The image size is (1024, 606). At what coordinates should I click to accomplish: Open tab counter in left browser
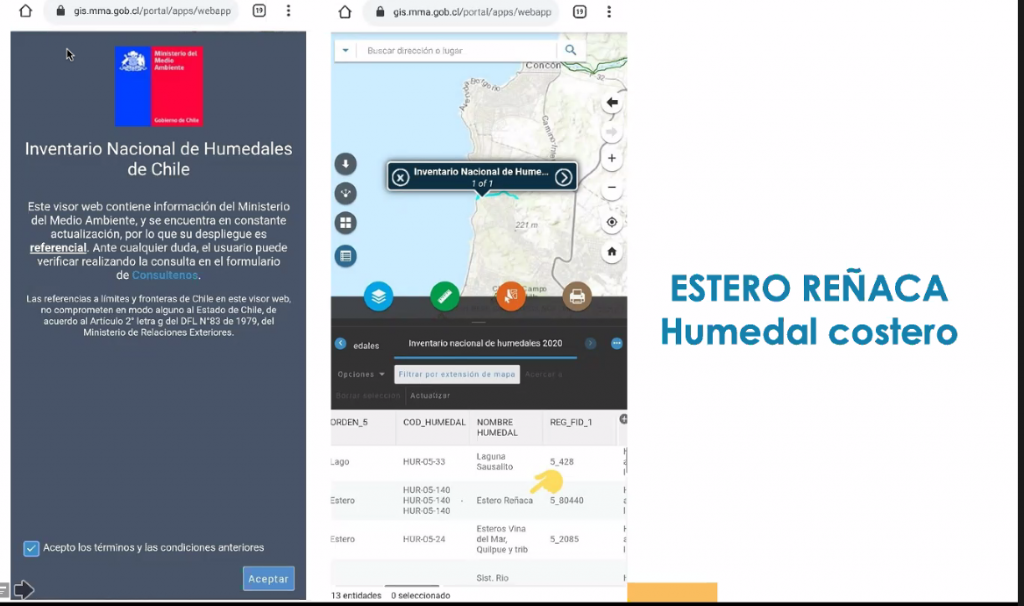259,10
